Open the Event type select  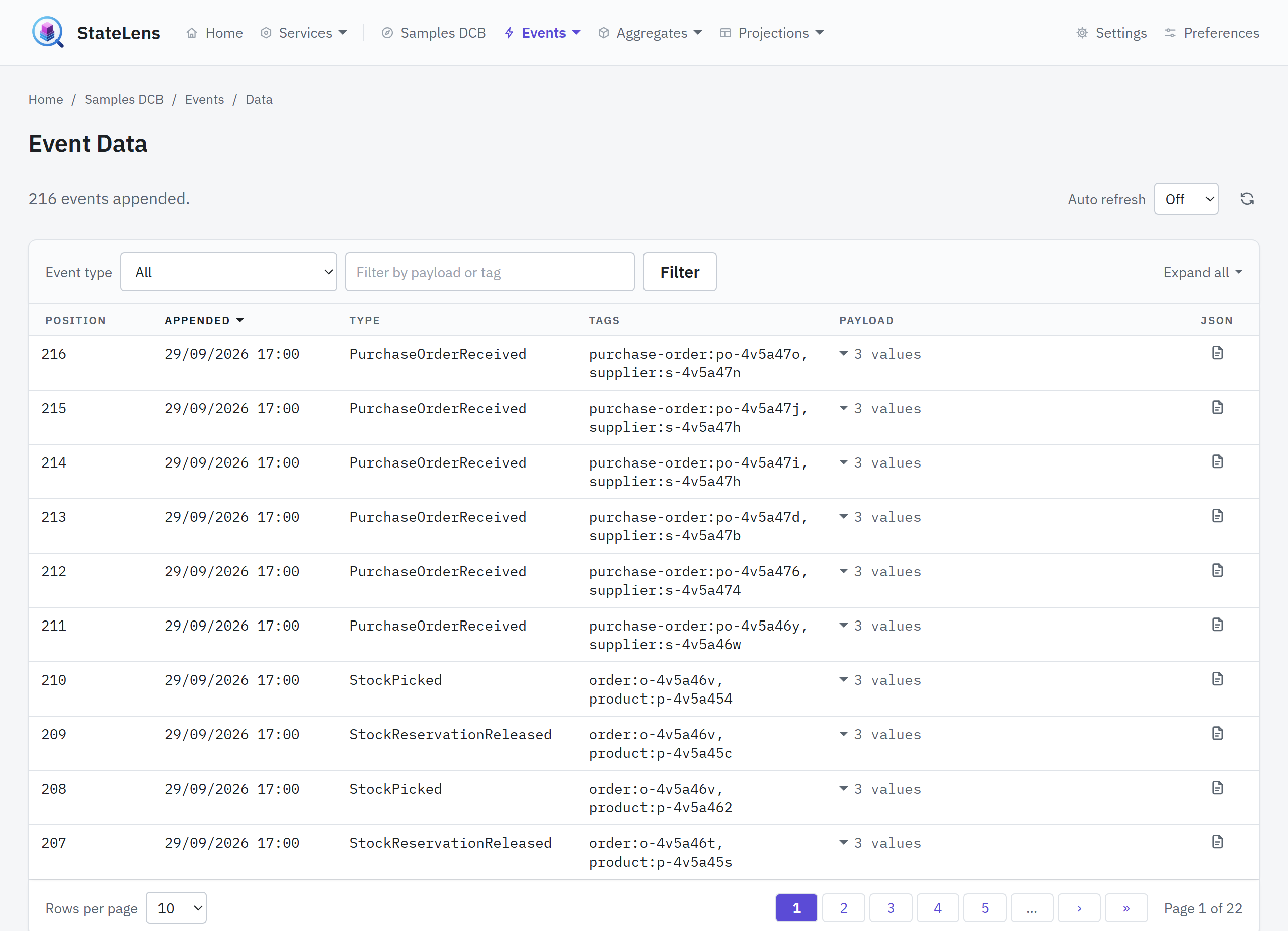click(x=228, y=272)
